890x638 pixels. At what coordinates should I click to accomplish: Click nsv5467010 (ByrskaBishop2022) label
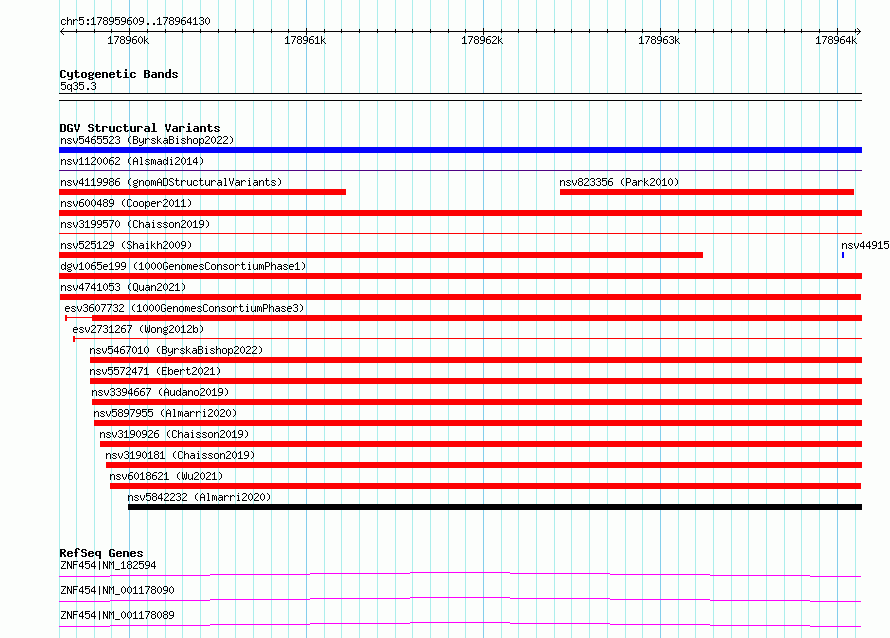tap(176, 350)
